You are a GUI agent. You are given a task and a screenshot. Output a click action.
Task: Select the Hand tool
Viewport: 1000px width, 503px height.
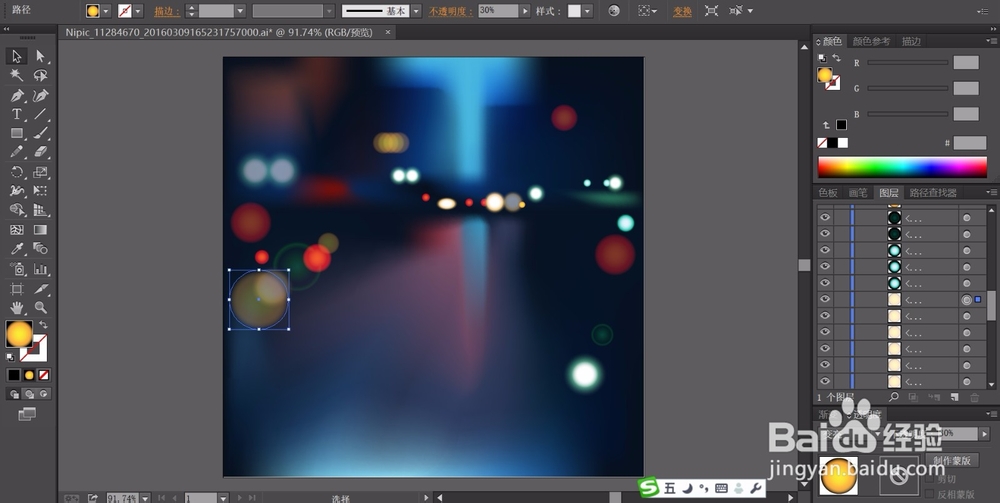pos(17,308)
